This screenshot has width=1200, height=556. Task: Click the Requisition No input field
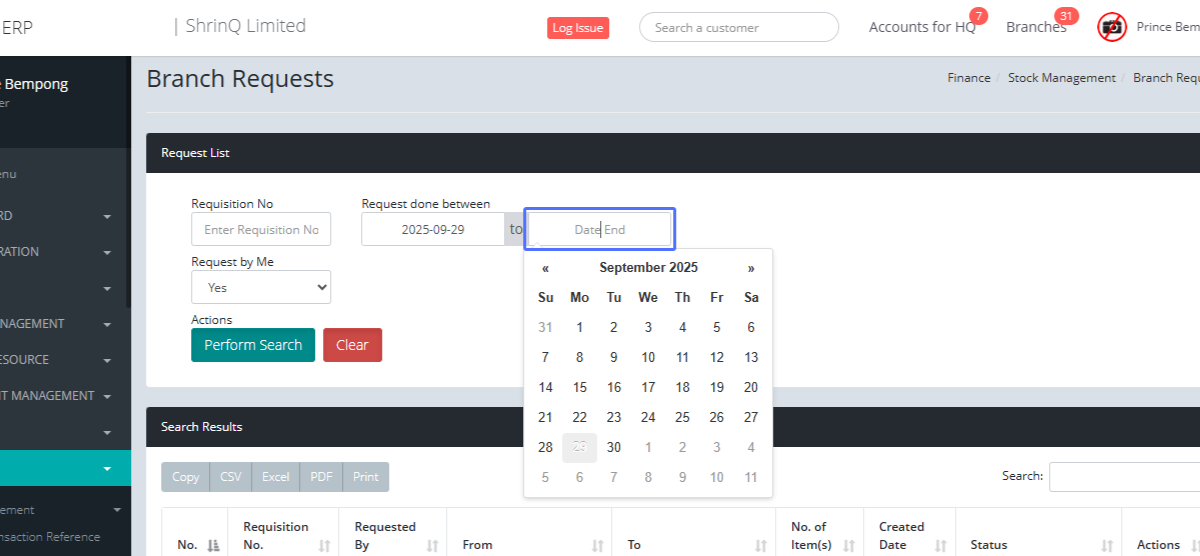coord(261,230)
